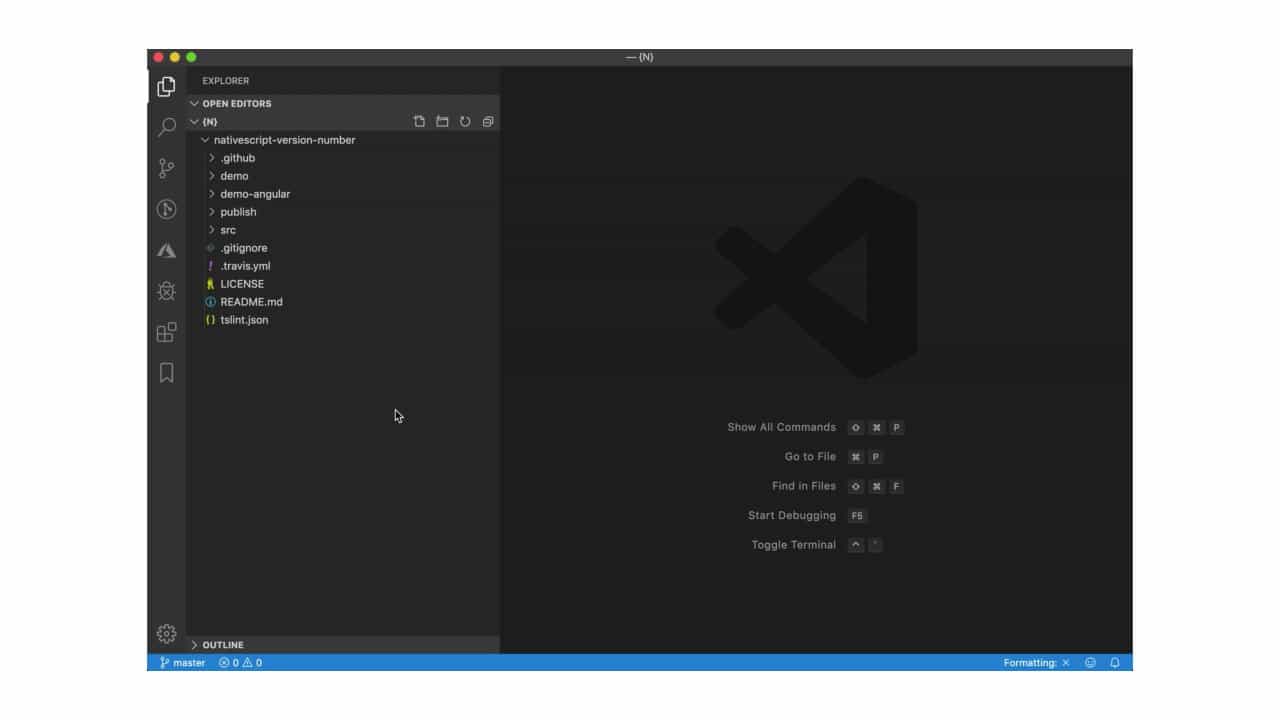Click the Start Debugging label
The width and height of the screenshot is (1280, 720).
click(792, 516)
